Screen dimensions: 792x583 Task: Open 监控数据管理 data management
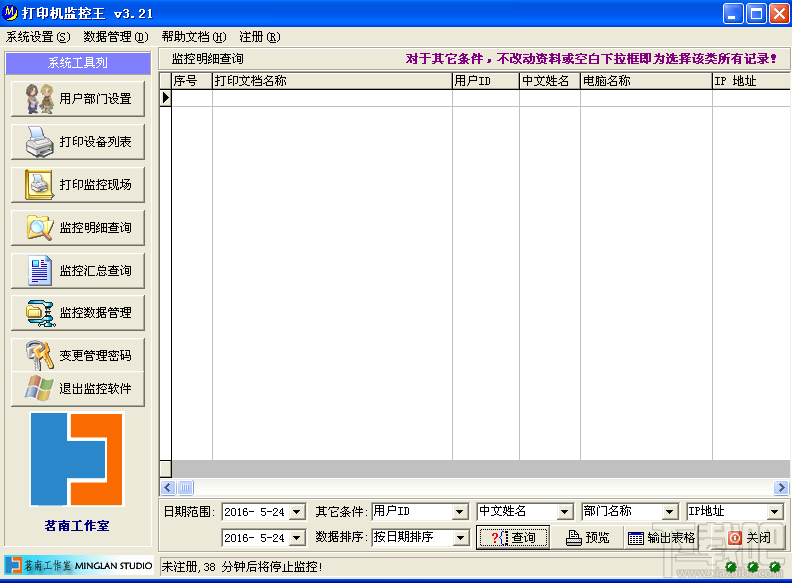click(78, 313)
